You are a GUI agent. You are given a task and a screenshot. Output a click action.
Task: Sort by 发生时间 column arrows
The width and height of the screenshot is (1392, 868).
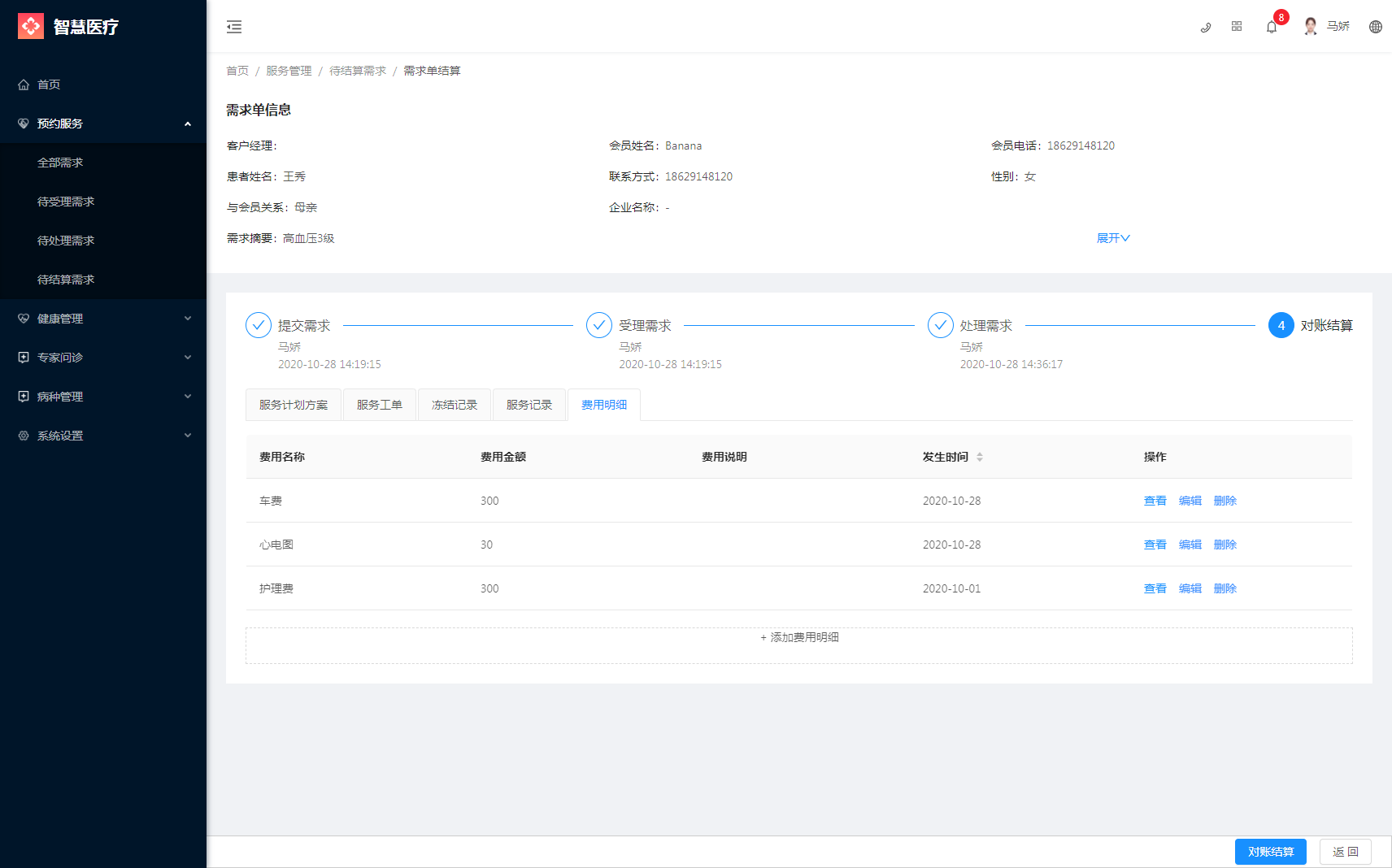[980, 457]
